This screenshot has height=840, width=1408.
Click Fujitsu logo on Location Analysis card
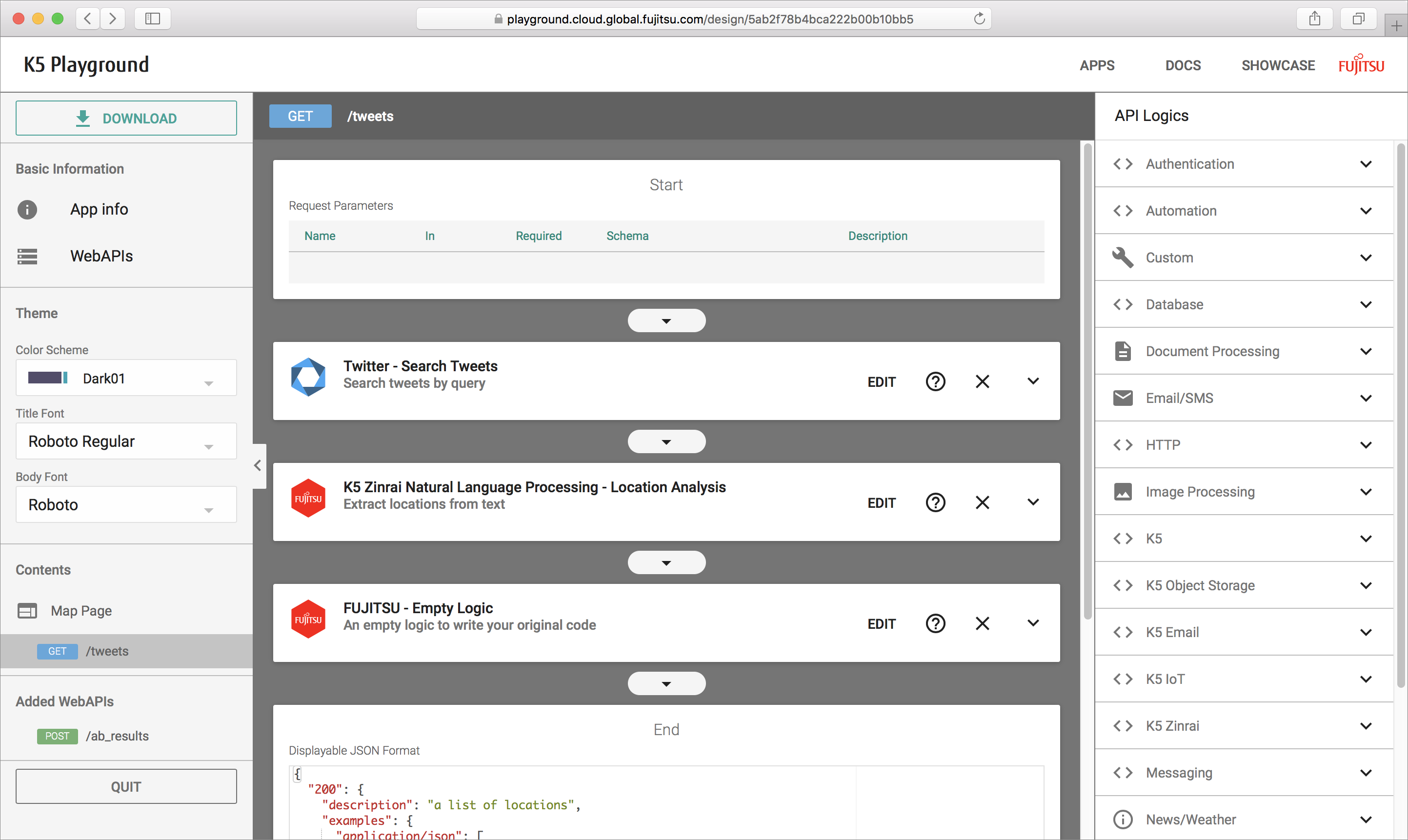pos(308,498)
